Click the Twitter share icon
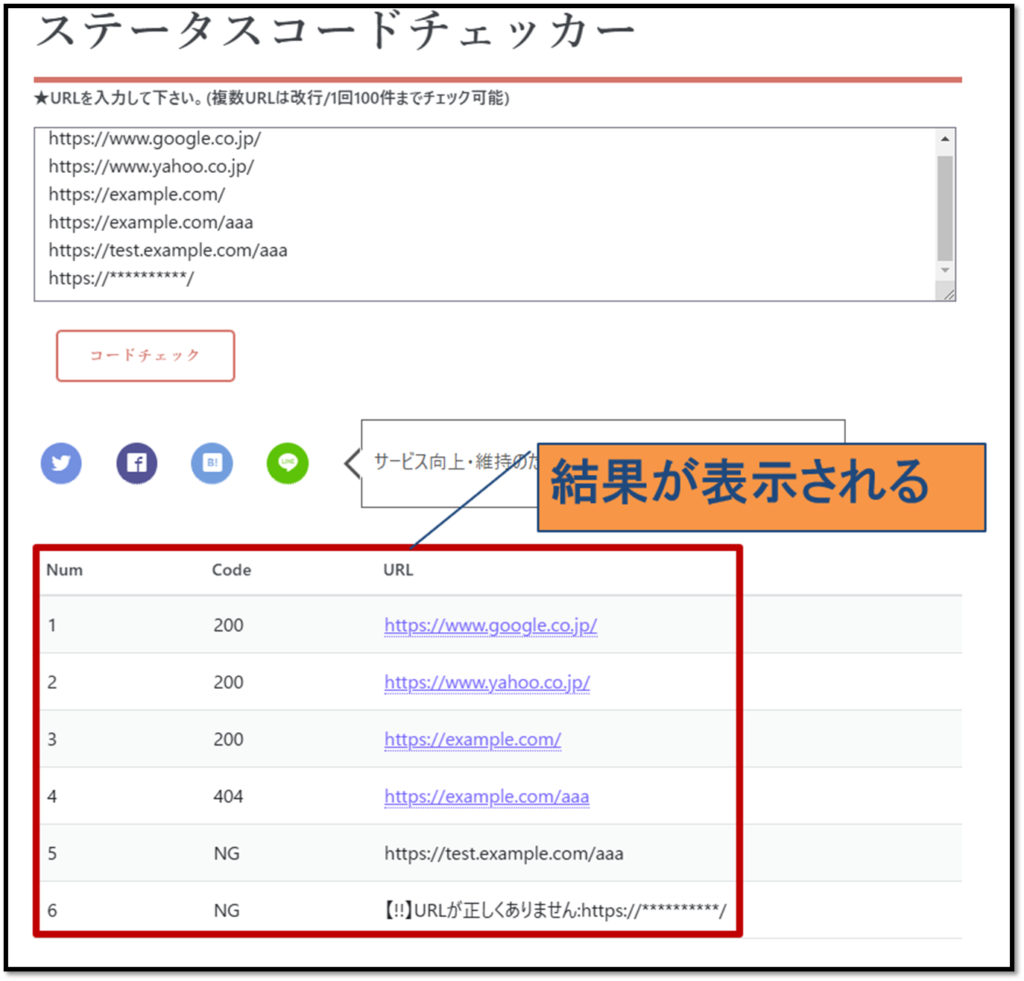 point(61,464)
